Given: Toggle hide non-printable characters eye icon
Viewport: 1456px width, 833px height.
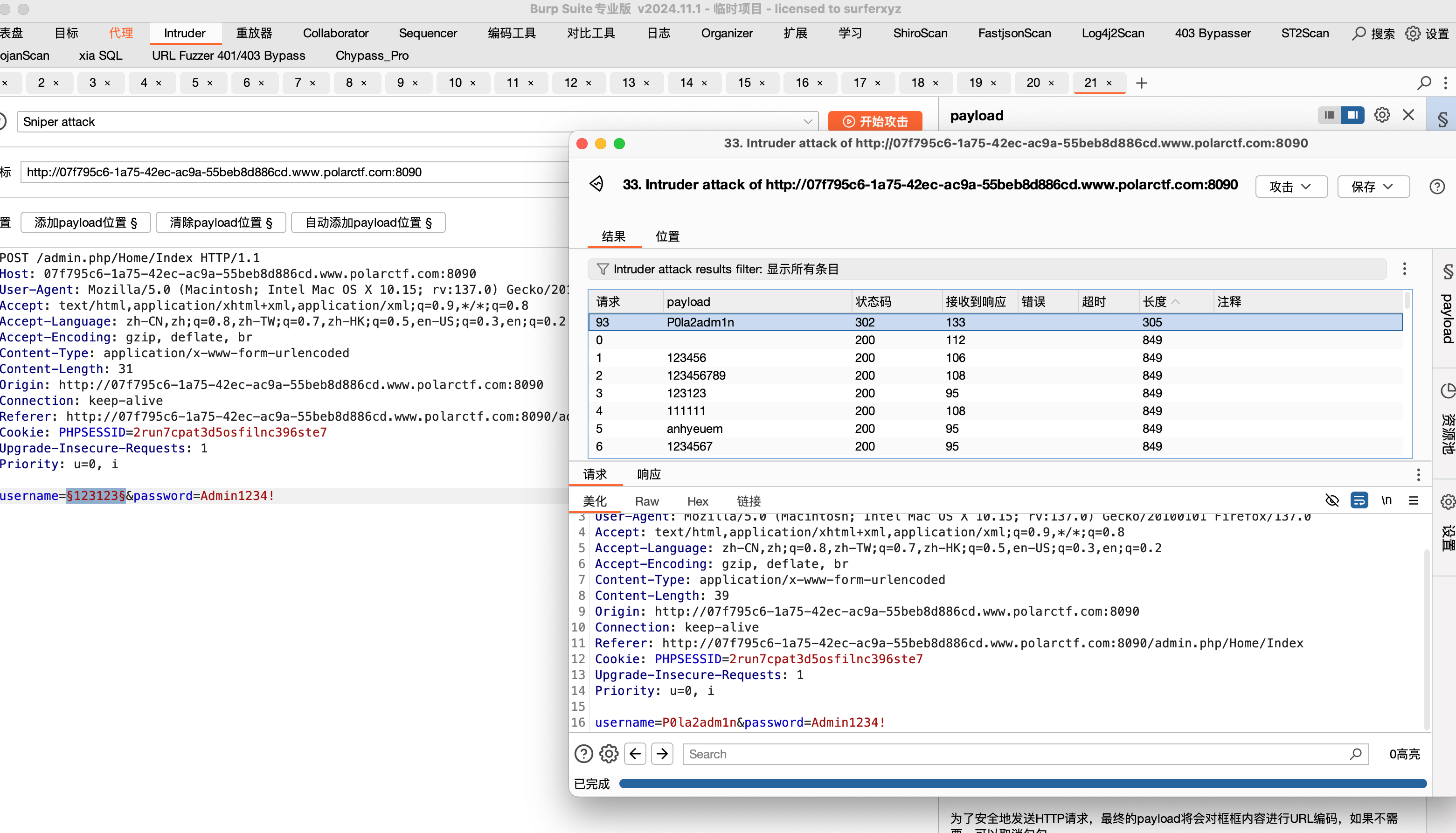Looking at the screenshot, I should coord(1332,500).
